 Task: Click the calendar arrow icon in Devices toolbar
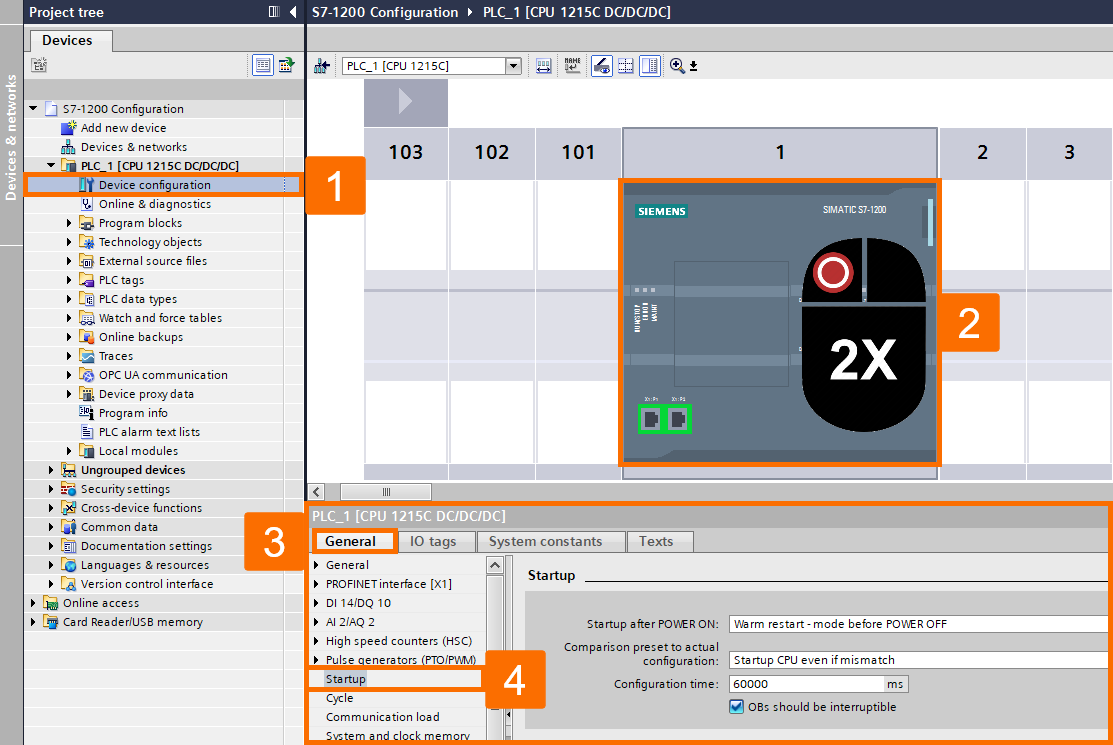coord(286,65)
